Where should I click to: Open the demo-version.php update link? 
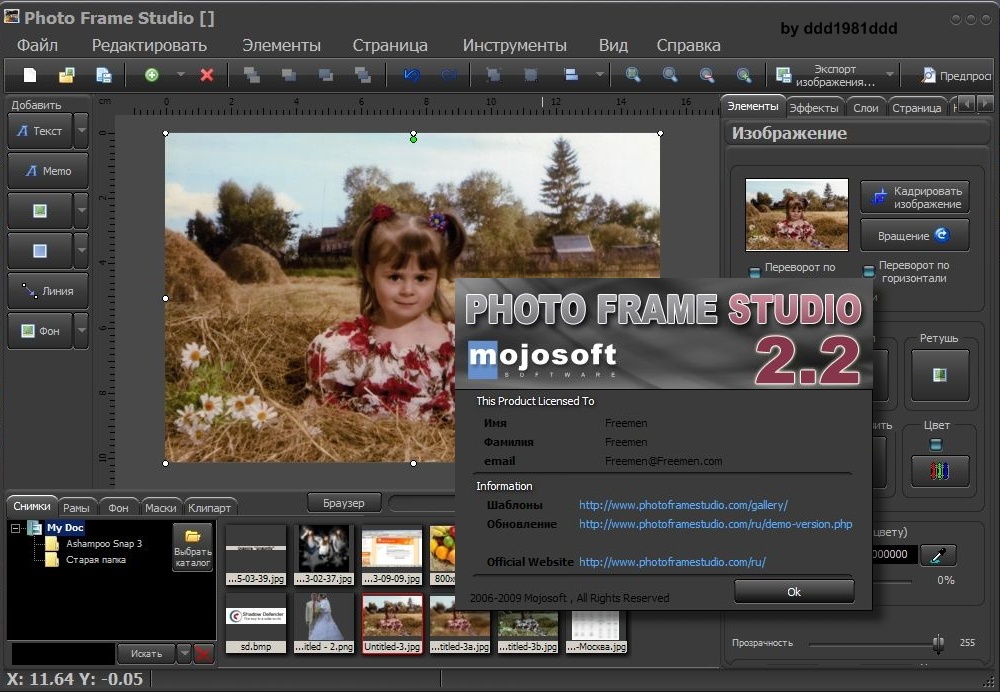(716, 524)
